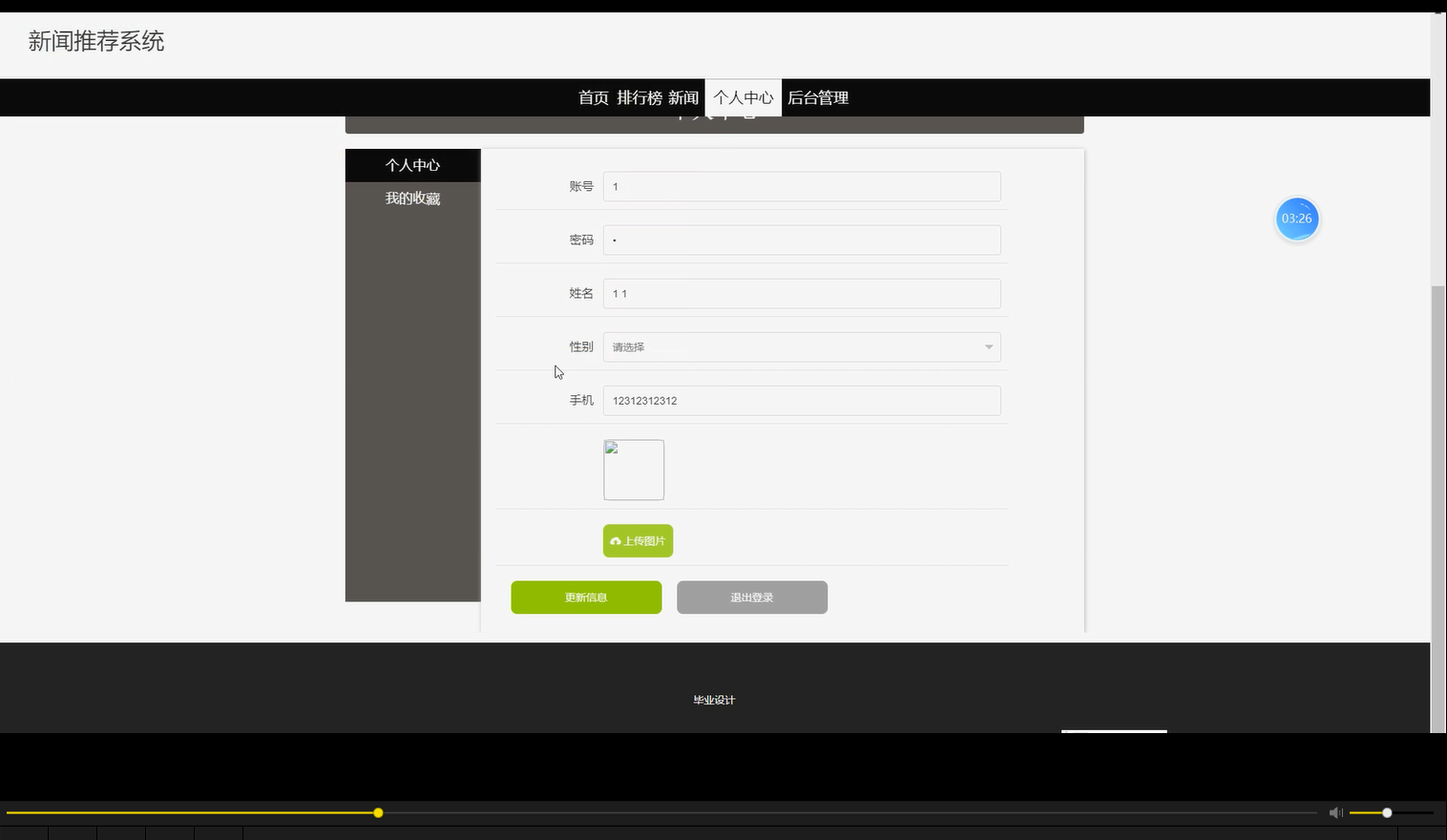Click the green 更新信息 button
The height and width of the screenshot is (840, 1447).
(586, 598)
